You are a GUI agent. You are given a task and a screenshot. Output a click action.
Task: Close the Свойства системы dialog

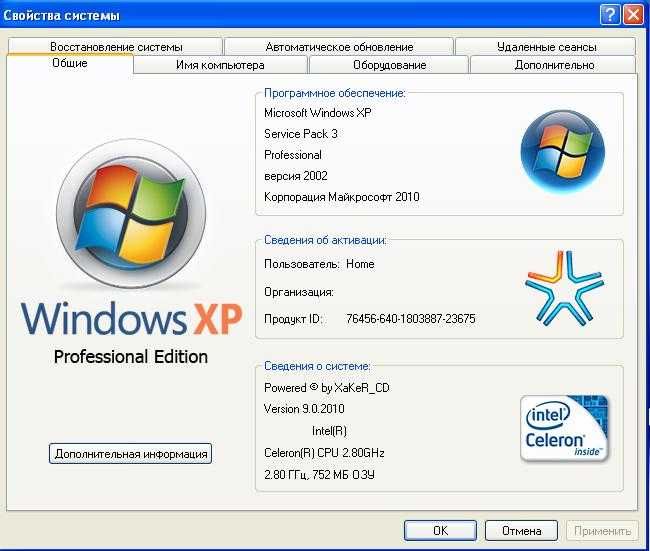pos(633,15)
